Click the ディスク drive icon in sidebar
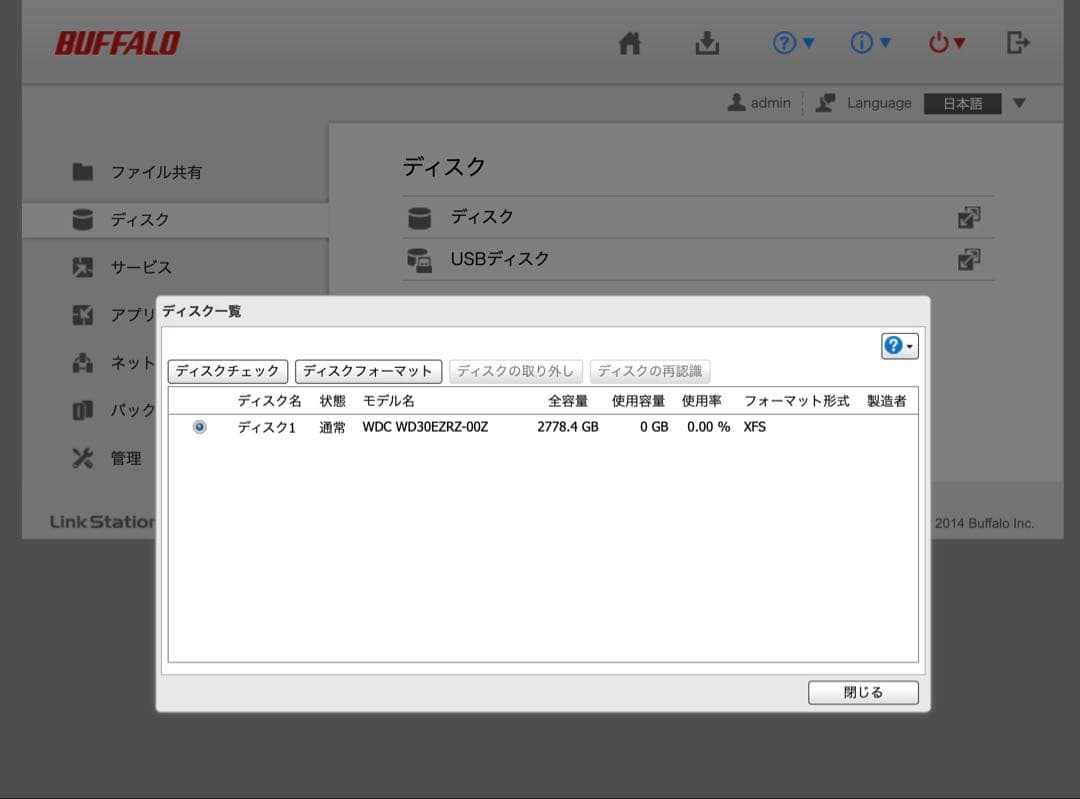This screenshot has height=799, width=1080. [x=82, y=218]
